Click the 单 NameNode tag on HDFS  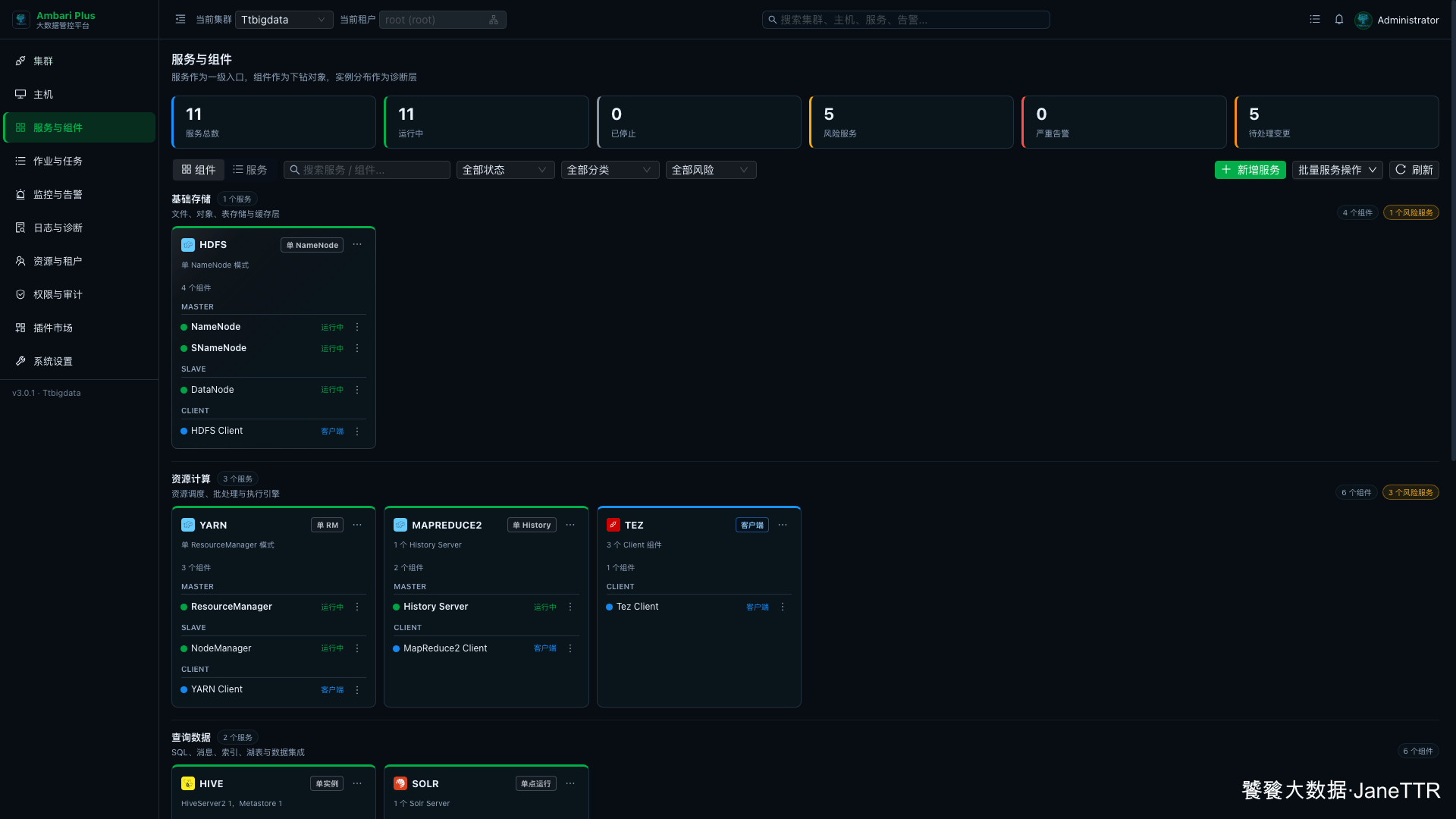tap(312, 245)
